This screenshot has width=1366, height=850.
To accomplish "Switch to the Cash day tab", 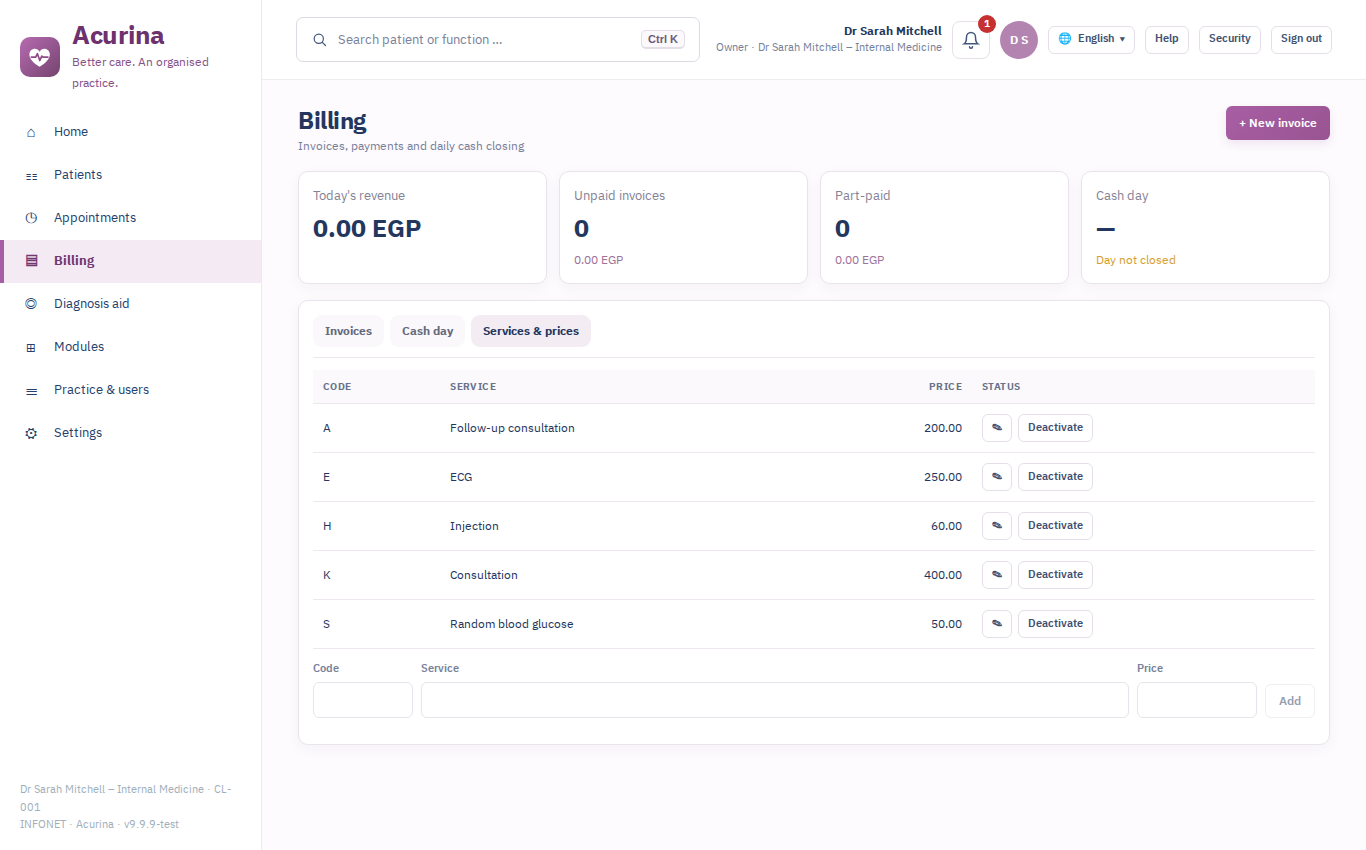I will tap(427, 331).
